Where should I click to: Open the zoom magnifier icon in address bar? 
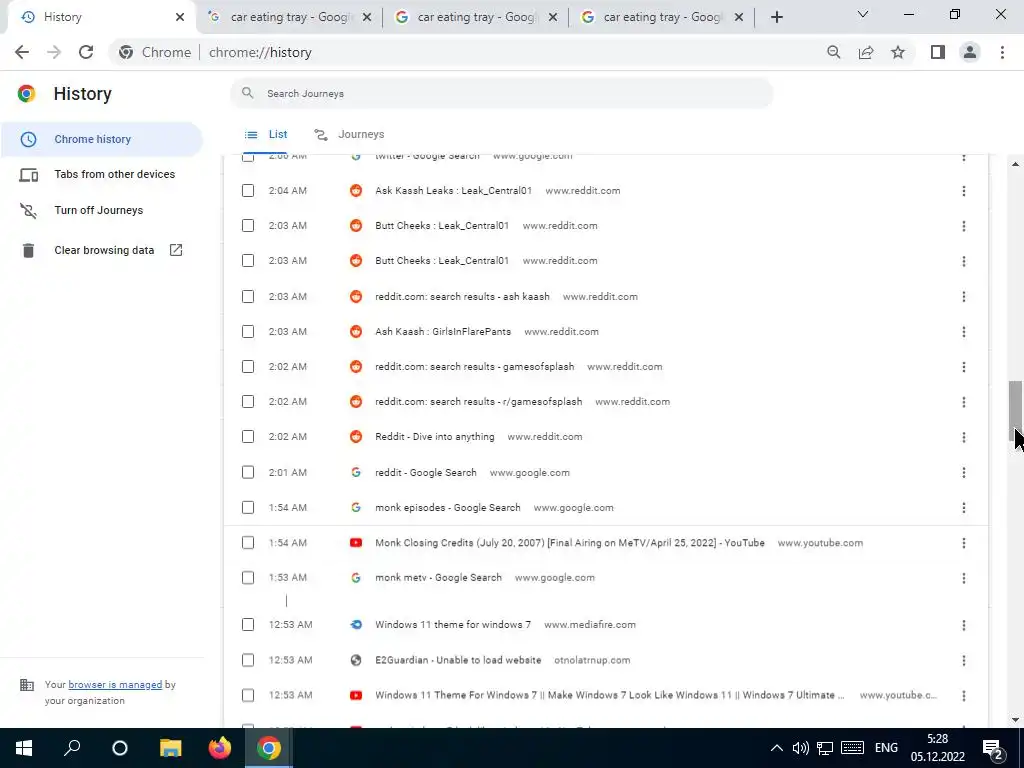(x=833, y=52)
